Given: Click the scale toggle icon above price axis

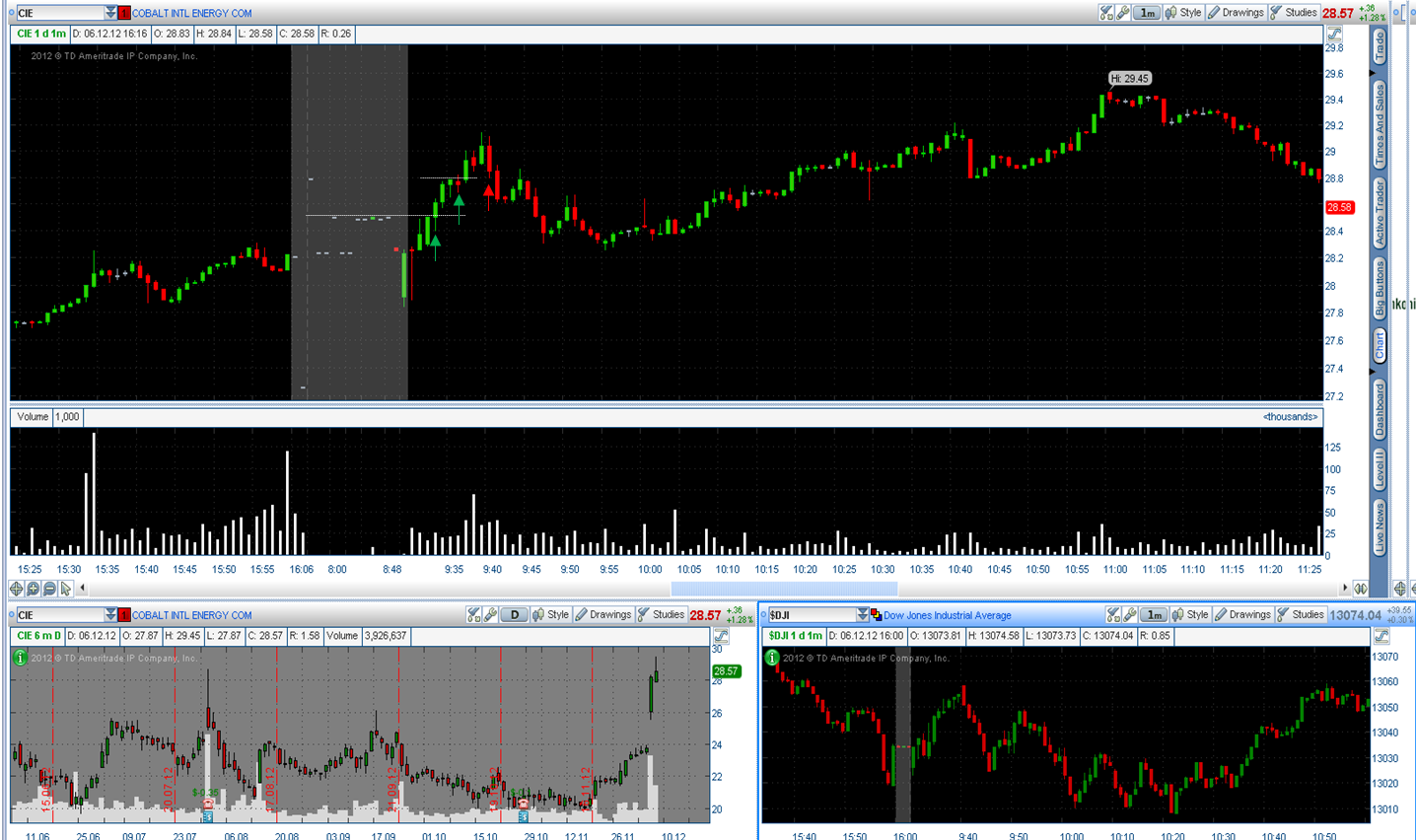Looking at the screenshot, I should coord(1334,34).
